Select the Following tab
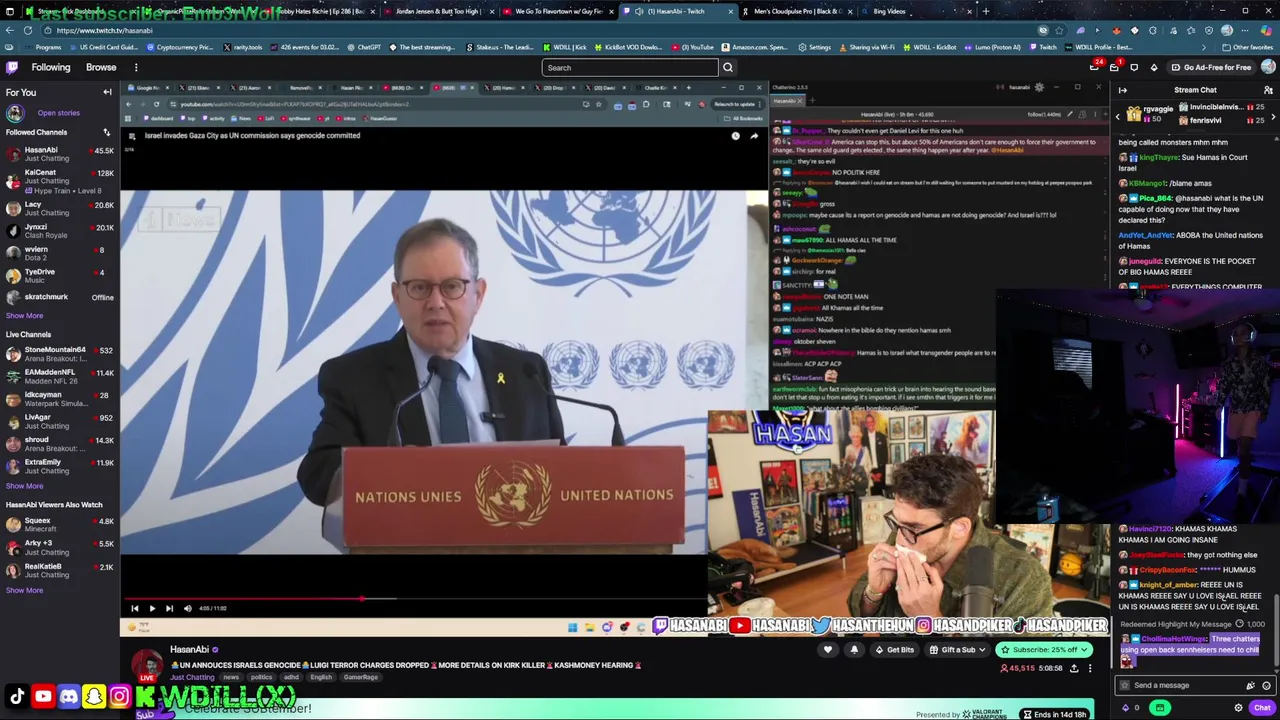The image size is (1280, 720). 51,67
